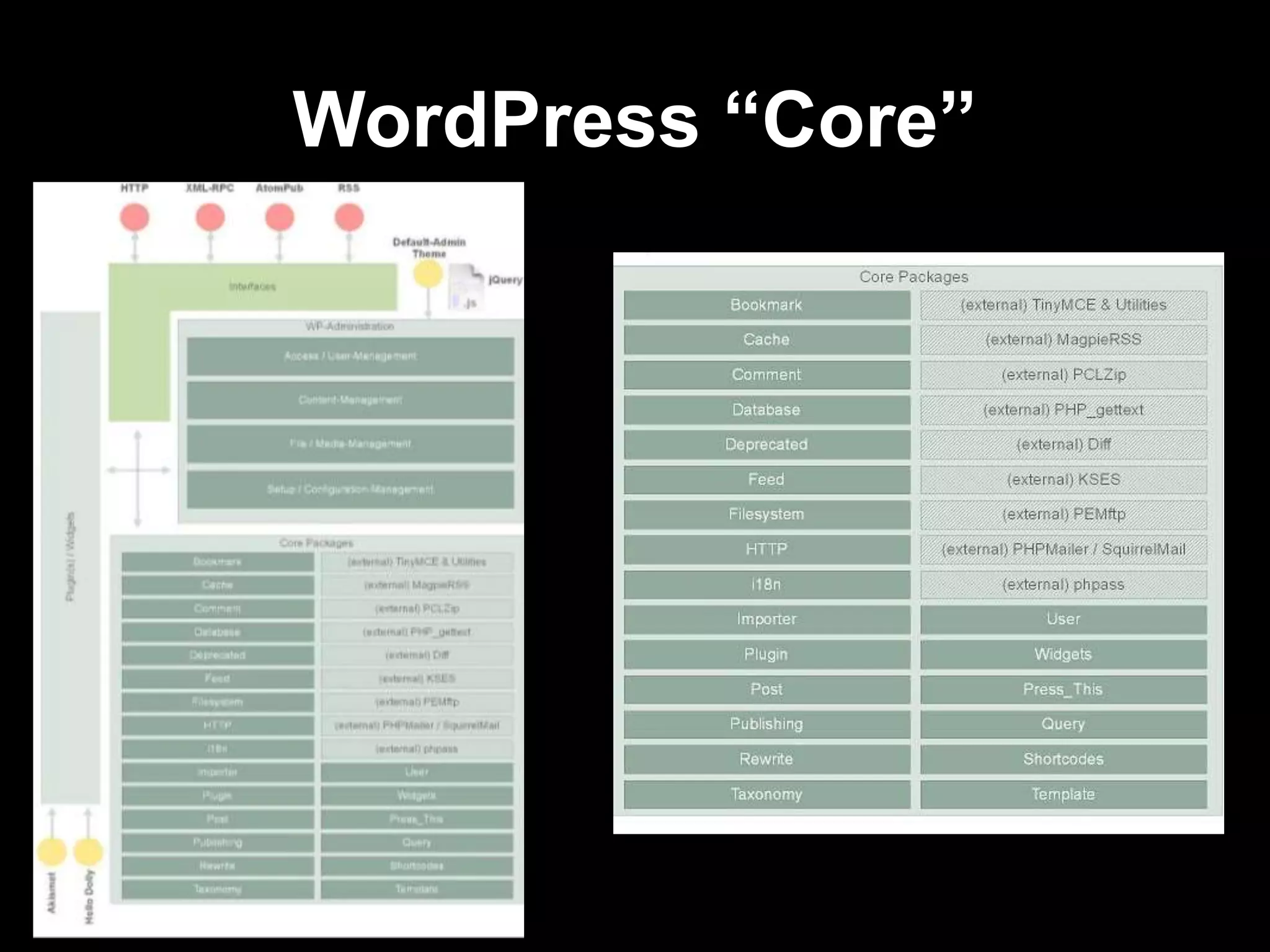Select the red RSS interface circle
The width and height of the screenshot is (1270, 952).
pos(349,218)
